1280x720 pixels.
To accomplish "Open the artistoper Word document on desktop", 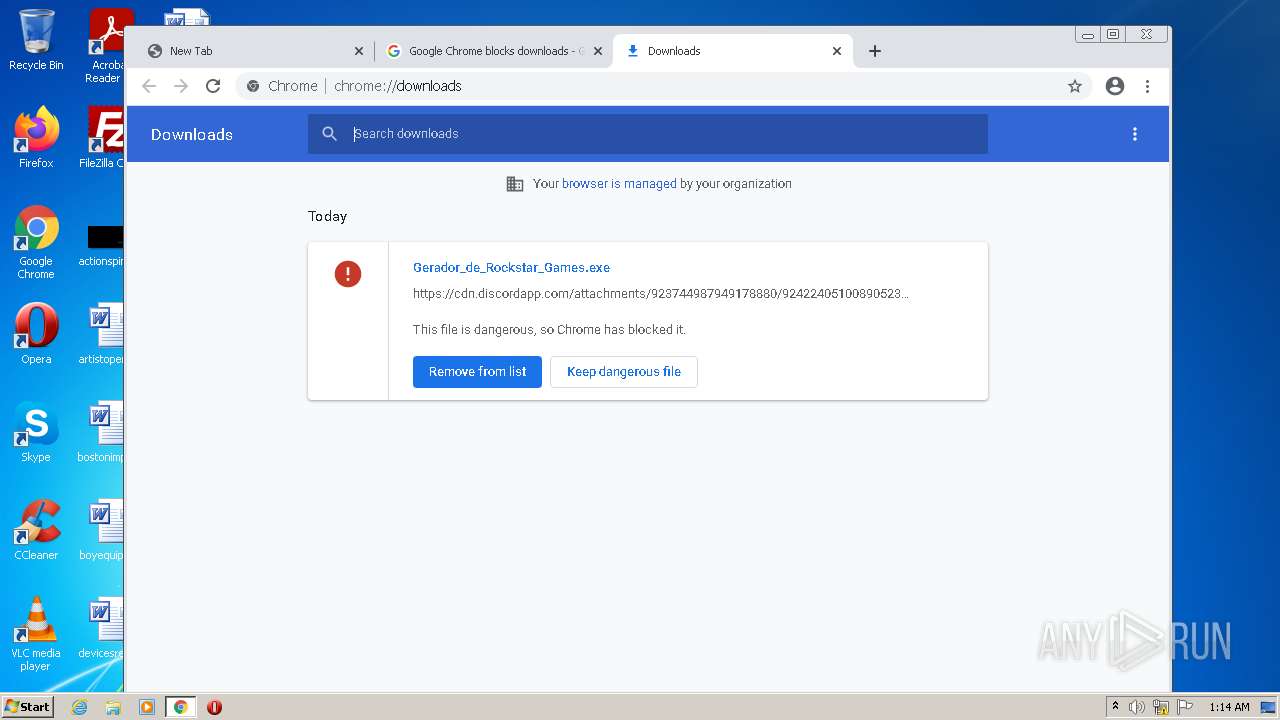I will pyautogui.click(x=102, y=334).
